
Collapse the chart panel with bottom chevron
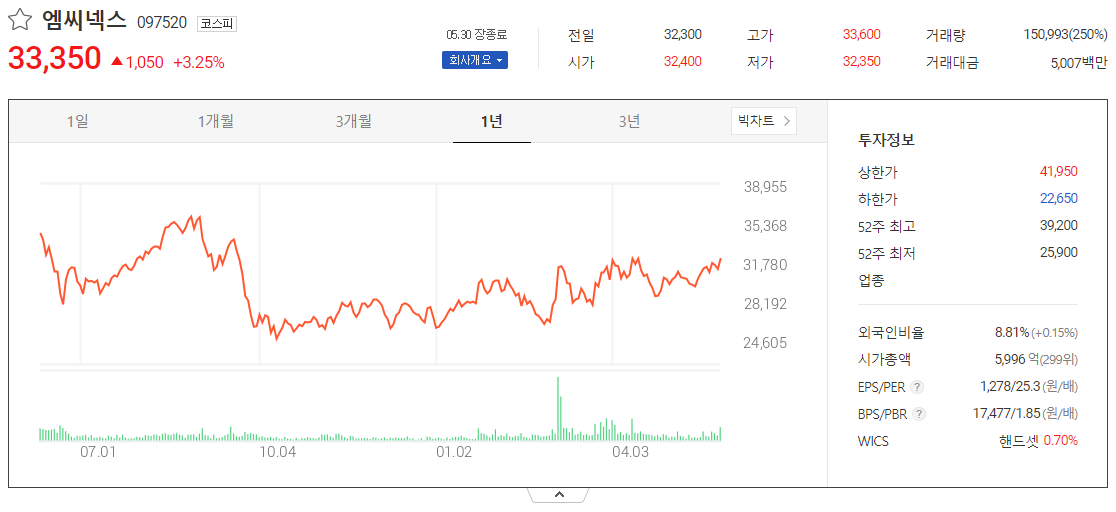[559, 493]
